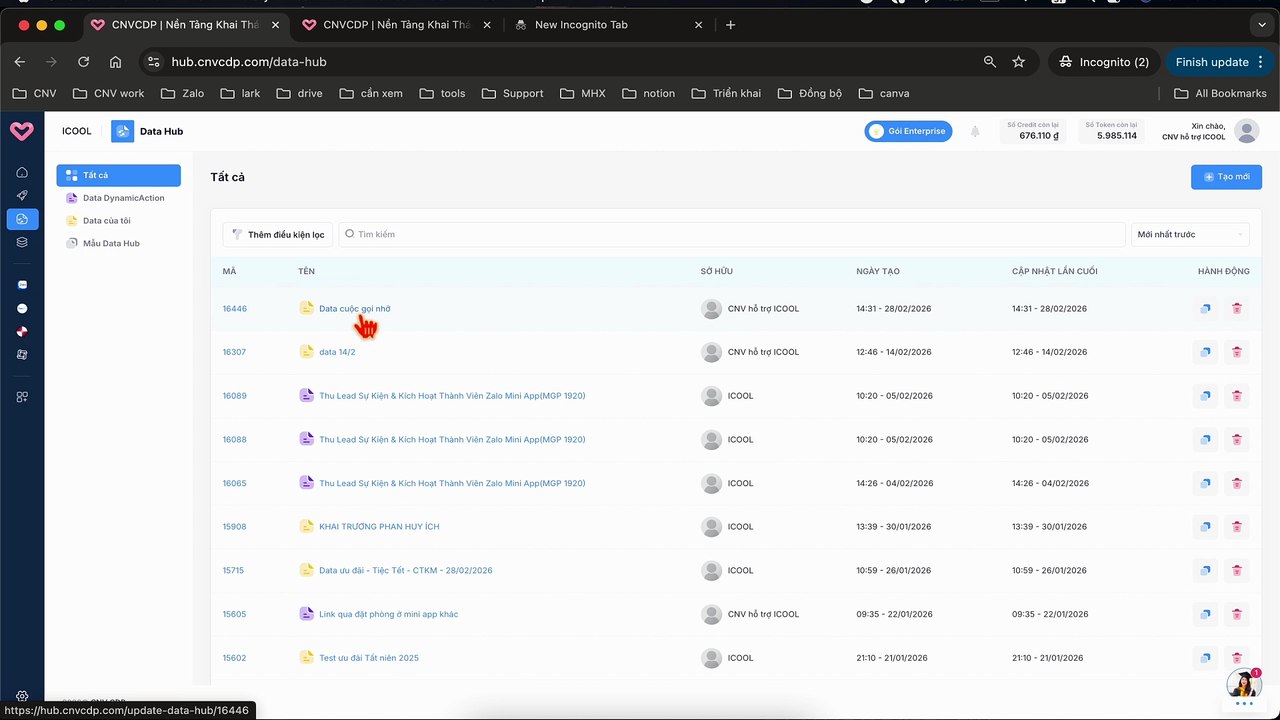Open the Mới nhất trước sort dropdown
The width and height of the screenshot is (1280, 720).
coord(1190,234)
